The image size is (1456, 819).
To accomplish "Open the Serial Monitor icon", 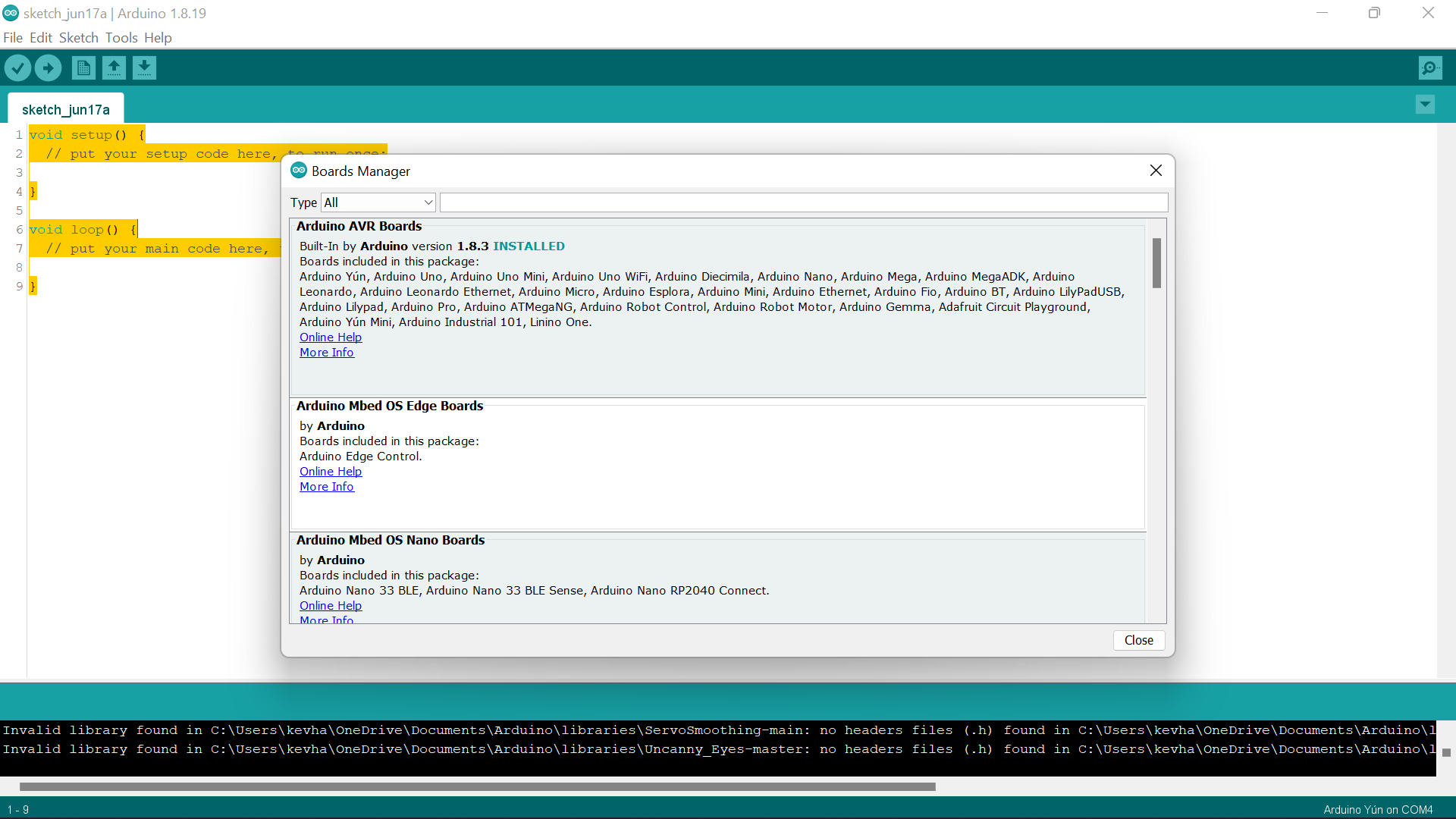I will click(1429, 68).
